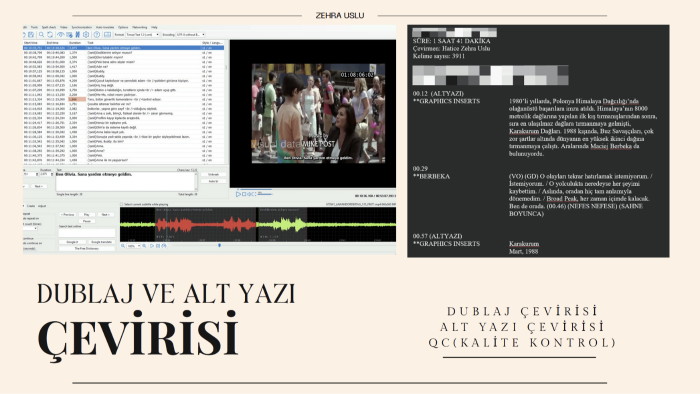Click the Search text online field
Viewport: 700px width, 394px height.
[x=87, y=233]
